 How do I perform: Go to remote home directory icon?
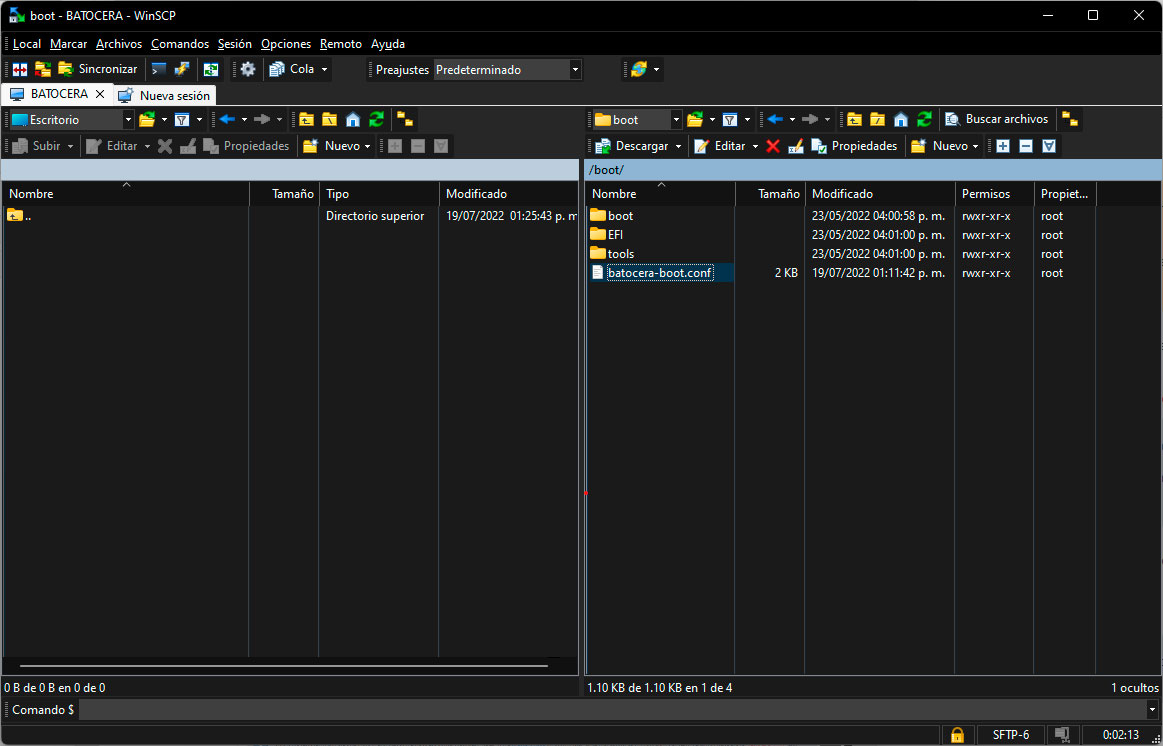pyautogui.click(x=901, y=119)
